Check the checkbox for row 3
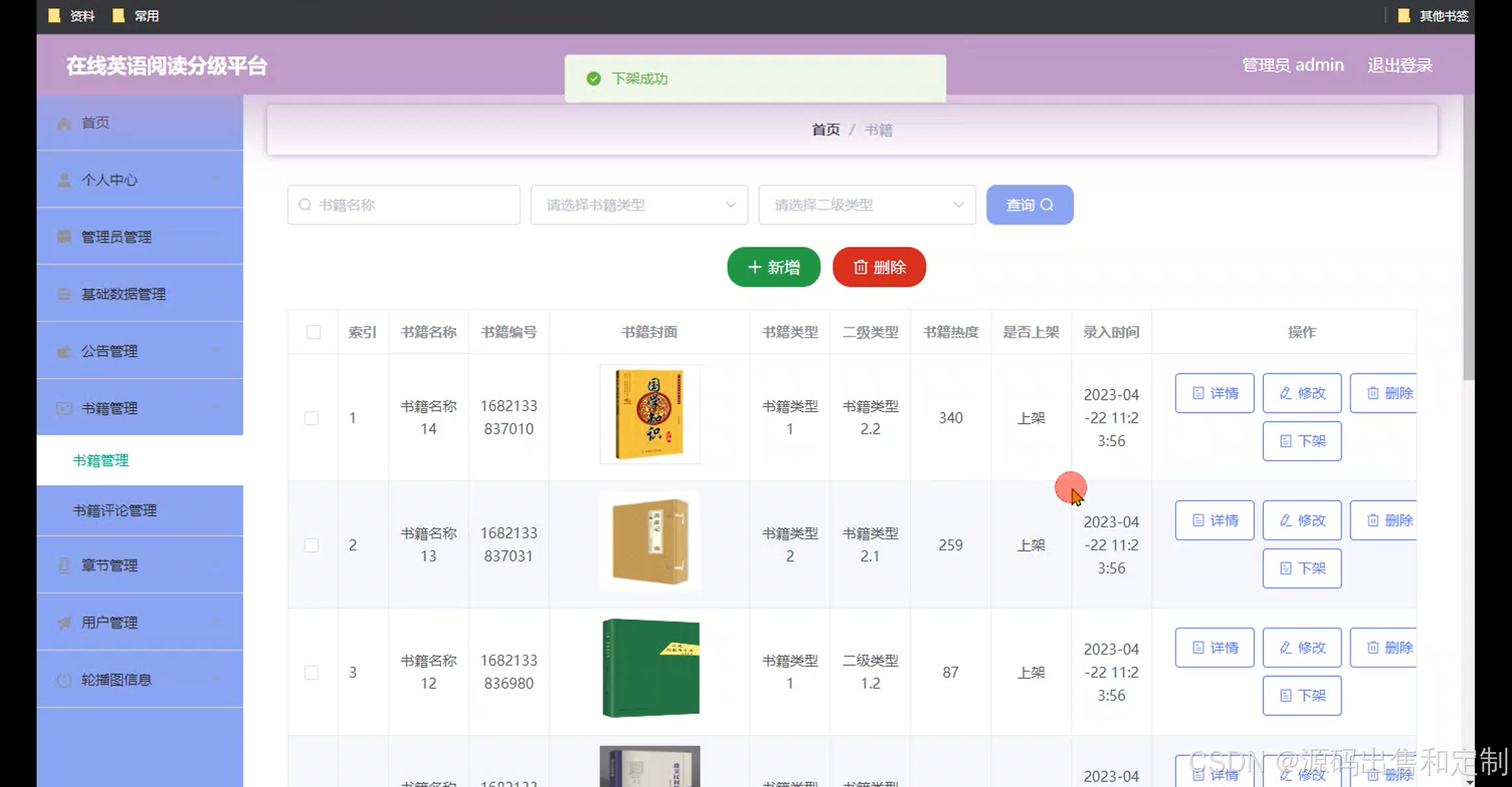 [x=311, y=672]
